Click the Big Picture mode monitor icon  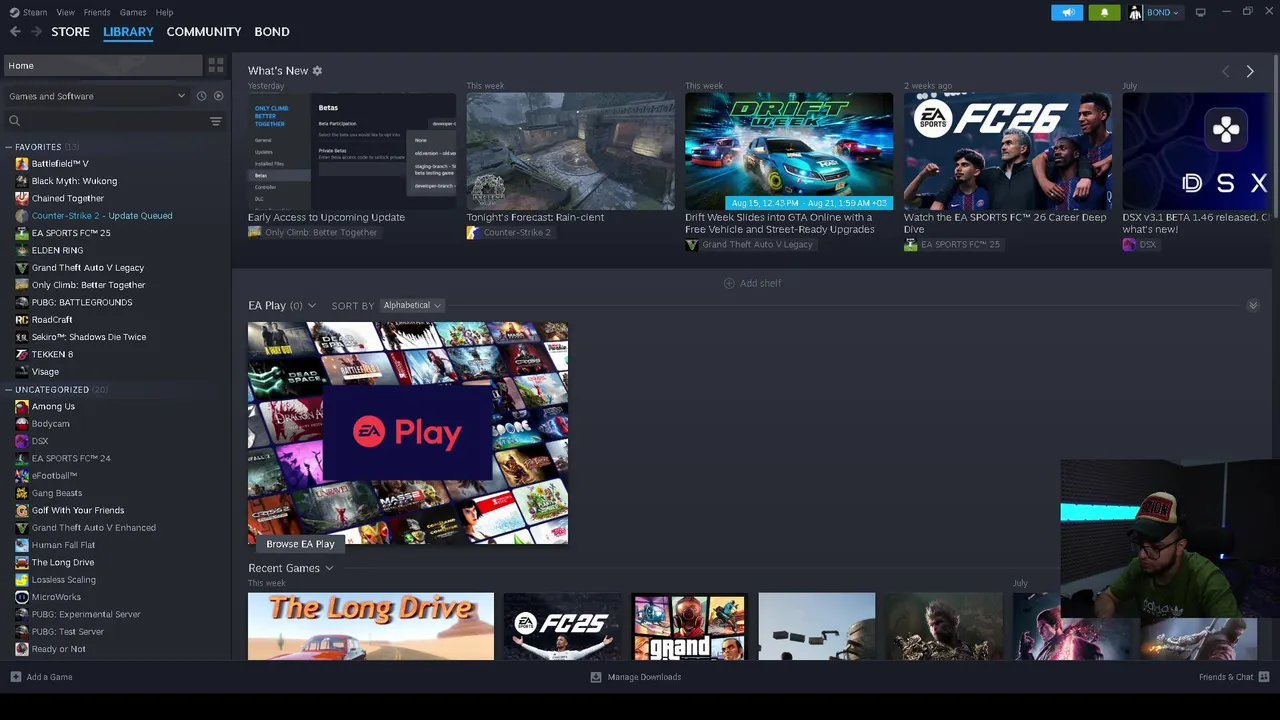pyautogui.click(x=1200, y=12)
